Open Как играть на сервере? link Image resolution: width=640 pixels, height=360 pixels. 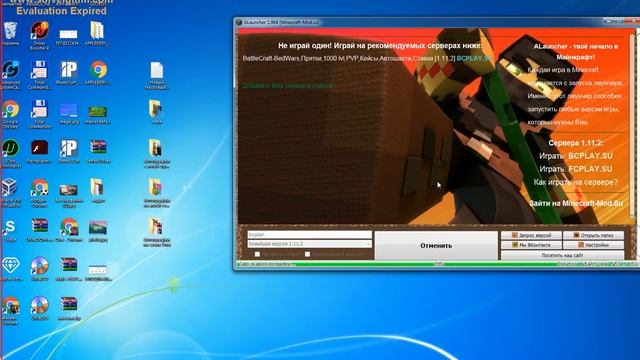point(576,182)
